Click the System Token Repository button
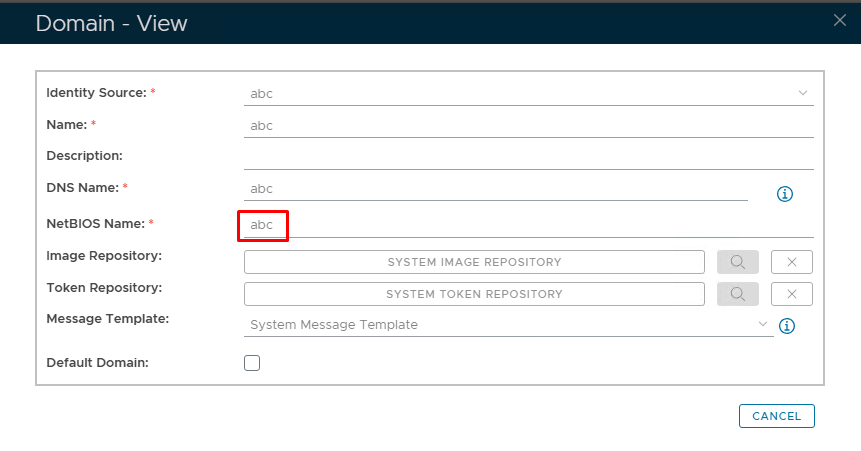The image size is (861, 451). 474,294
